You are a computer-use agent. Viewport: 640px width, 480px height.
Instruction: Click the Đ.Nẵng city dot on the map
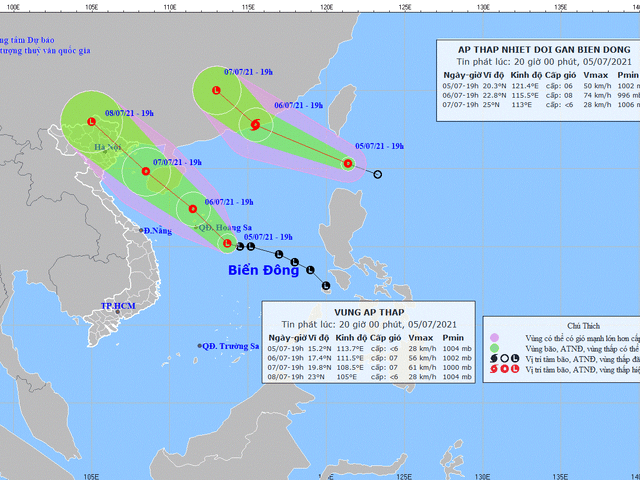[140, 232]
